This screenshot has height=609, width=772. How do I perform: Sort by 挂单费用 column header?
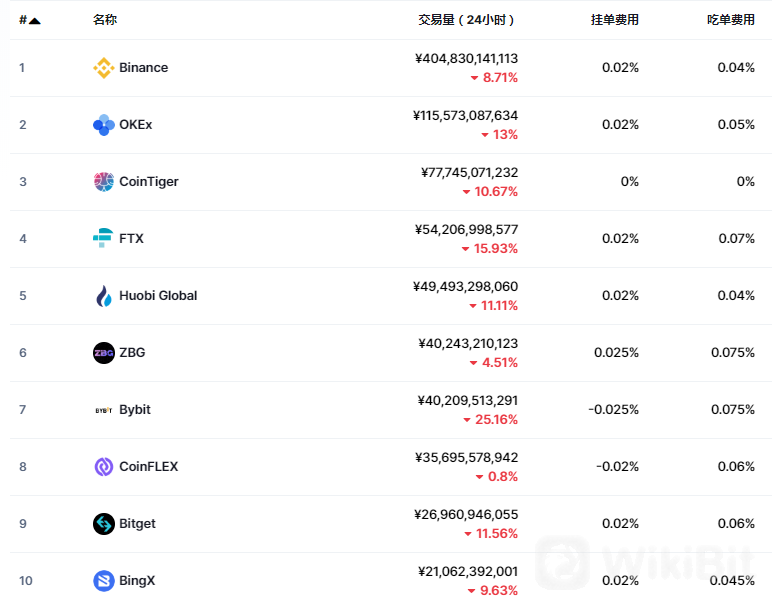click(614, 20)
